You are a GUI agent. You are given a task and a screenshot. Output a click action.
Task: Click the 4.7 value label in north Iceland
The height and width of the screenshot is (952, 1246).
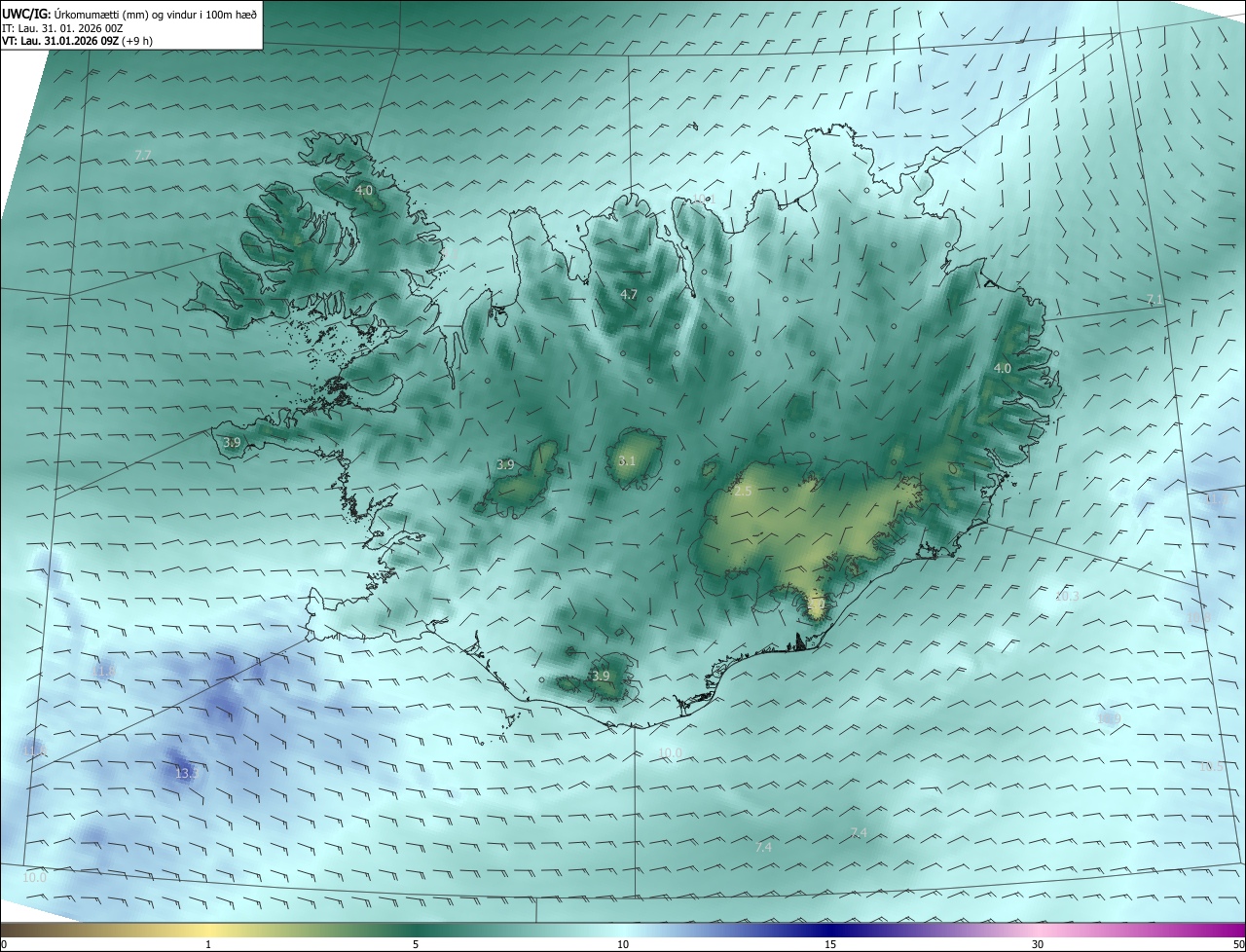629,294
